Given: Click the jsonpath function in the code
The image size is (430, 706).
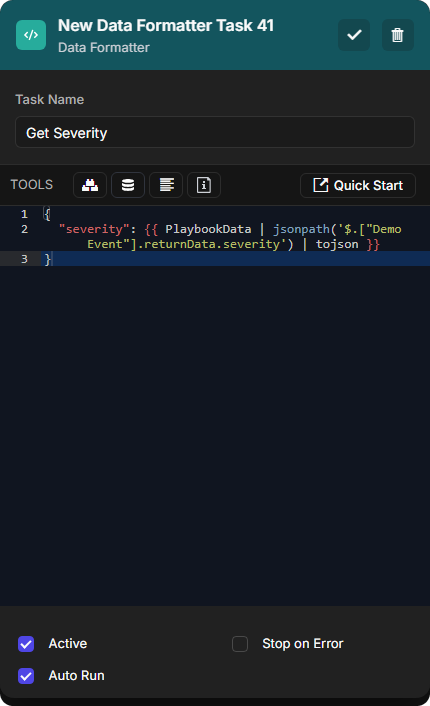Looking at the screenshot, I should [x=301, y=229].
